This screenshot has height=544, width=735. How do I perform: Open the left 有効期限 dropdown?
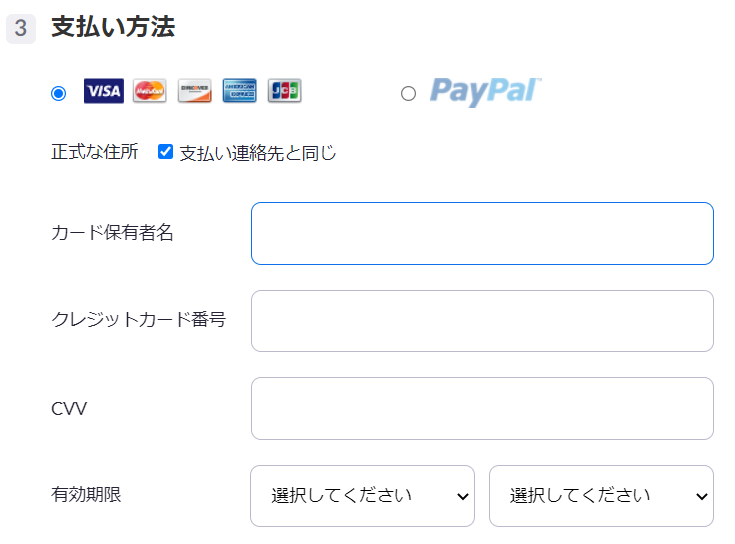pyautogui.click(x=362, y=496)
